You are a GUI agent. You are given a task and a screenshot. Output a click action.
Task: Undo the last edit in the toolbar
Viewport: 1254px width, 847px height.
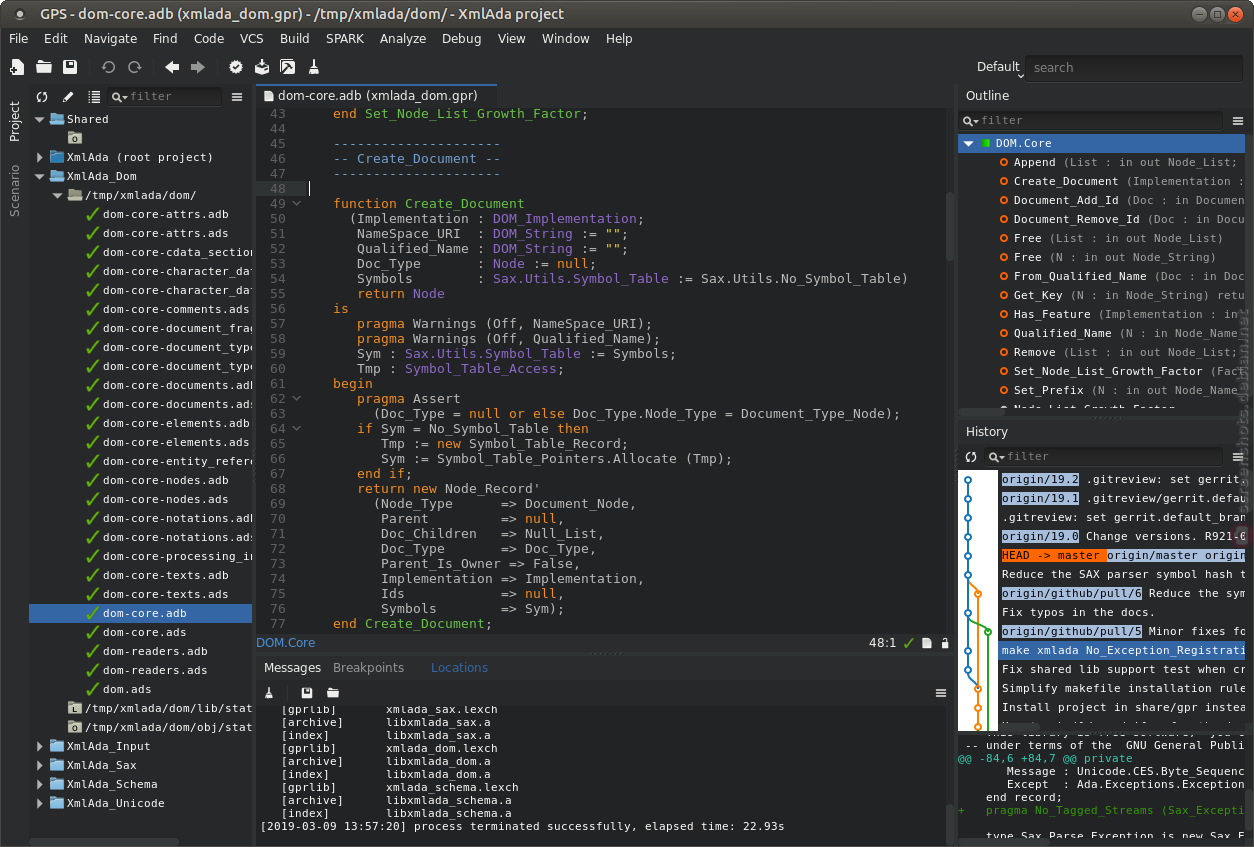click(108, 67)
